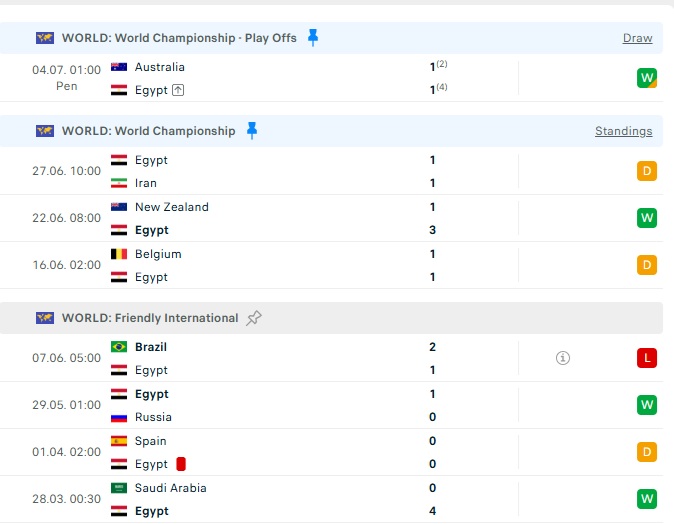Image resolution: width=674 pixels, height=524 pixels.
Task: Click the advancing arrow icon beside Egypt
Action: [x=178, y=90]
